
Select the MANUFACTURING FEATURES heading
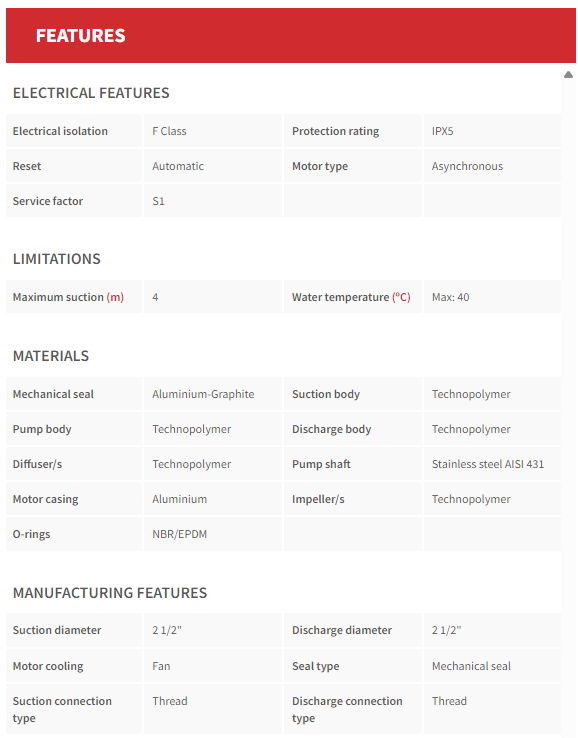110,593
